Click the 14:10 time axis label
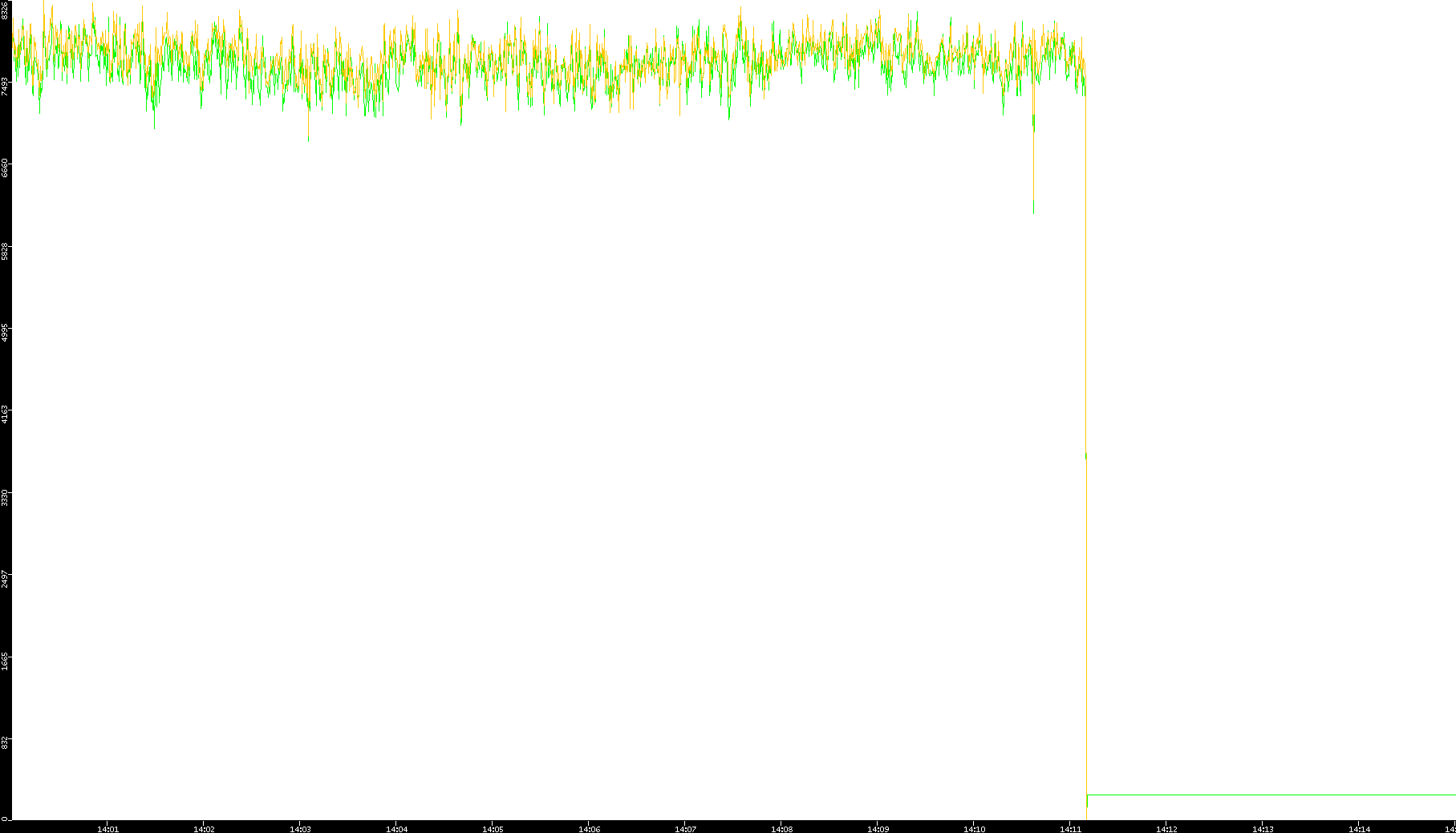 (x=974, y=828)
